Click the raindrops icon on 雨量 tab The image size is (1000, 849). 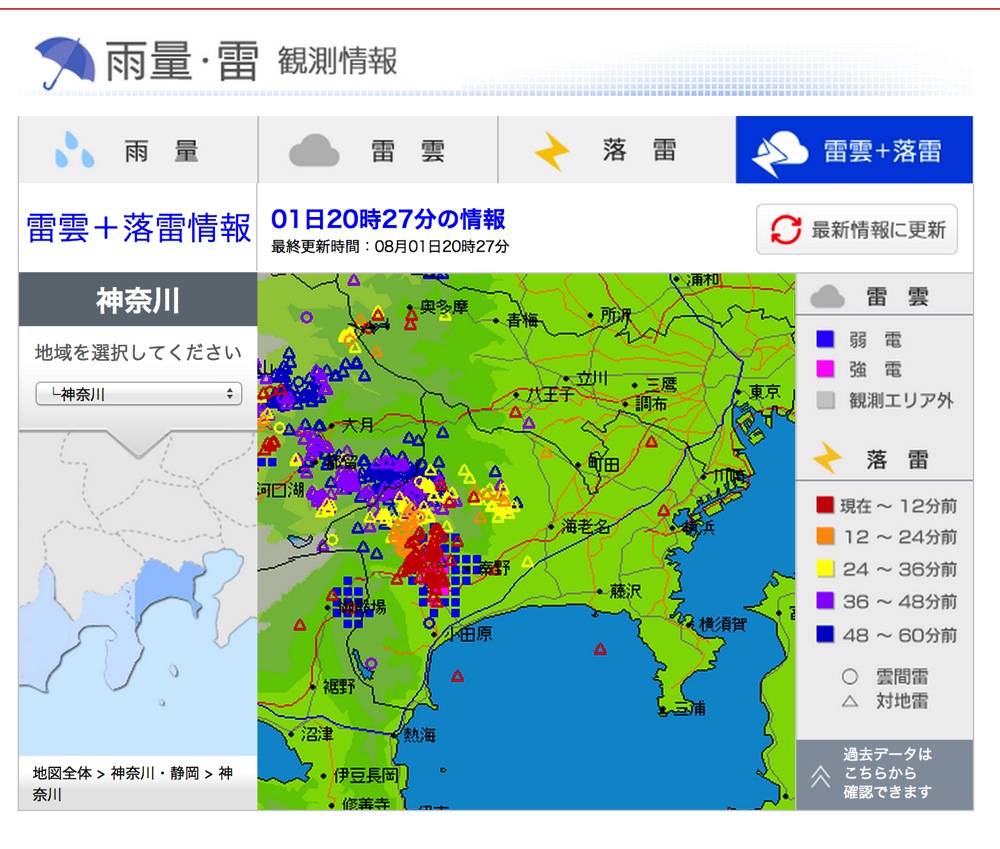(x=75, y=151)
